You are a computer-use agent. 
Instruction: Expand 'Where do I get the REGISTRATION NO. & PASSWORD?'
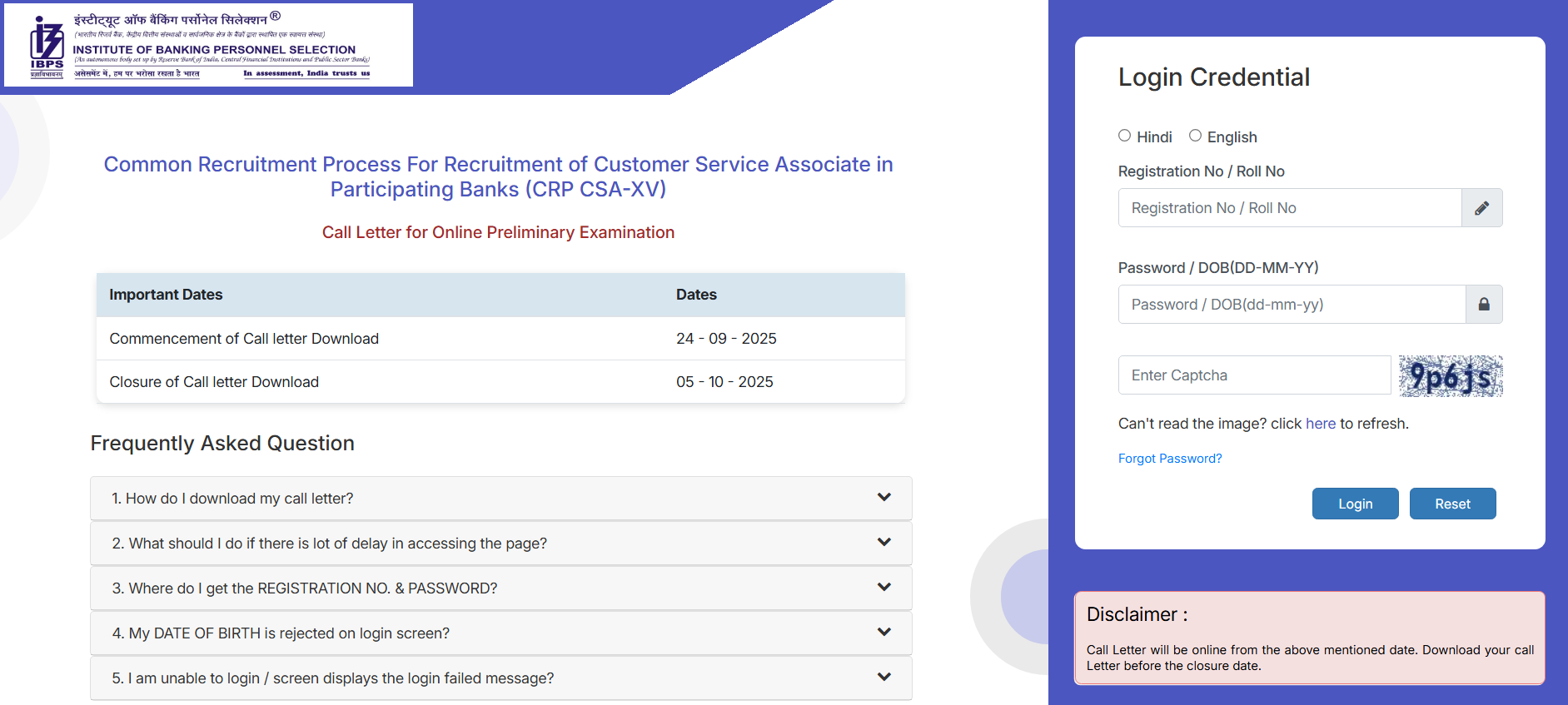pyautogui.click(x=500, y=588)
